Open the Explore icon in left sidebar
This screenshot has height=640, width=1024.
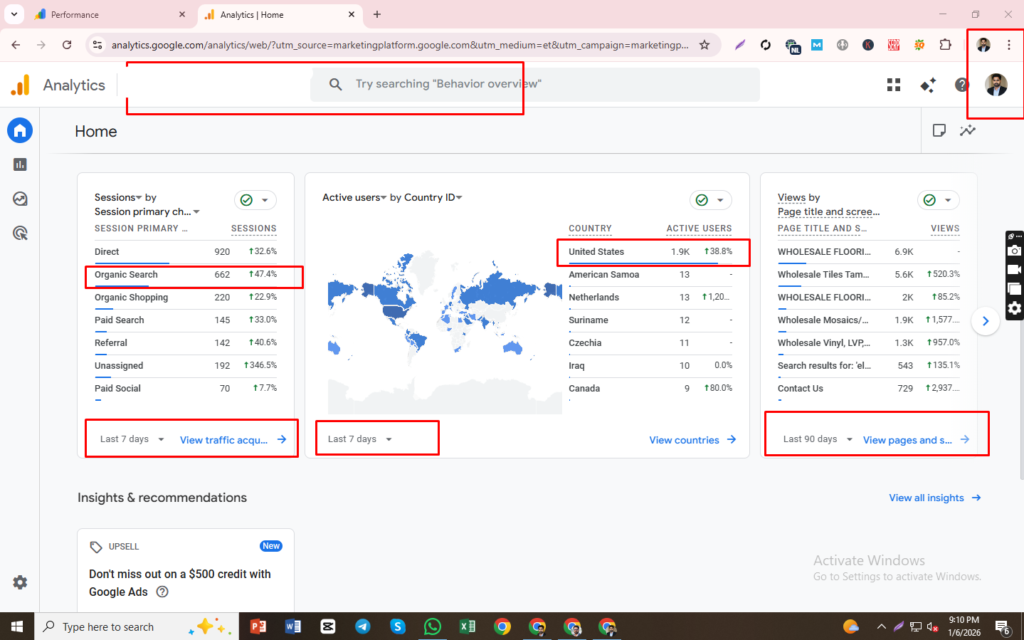pos(20,198)
